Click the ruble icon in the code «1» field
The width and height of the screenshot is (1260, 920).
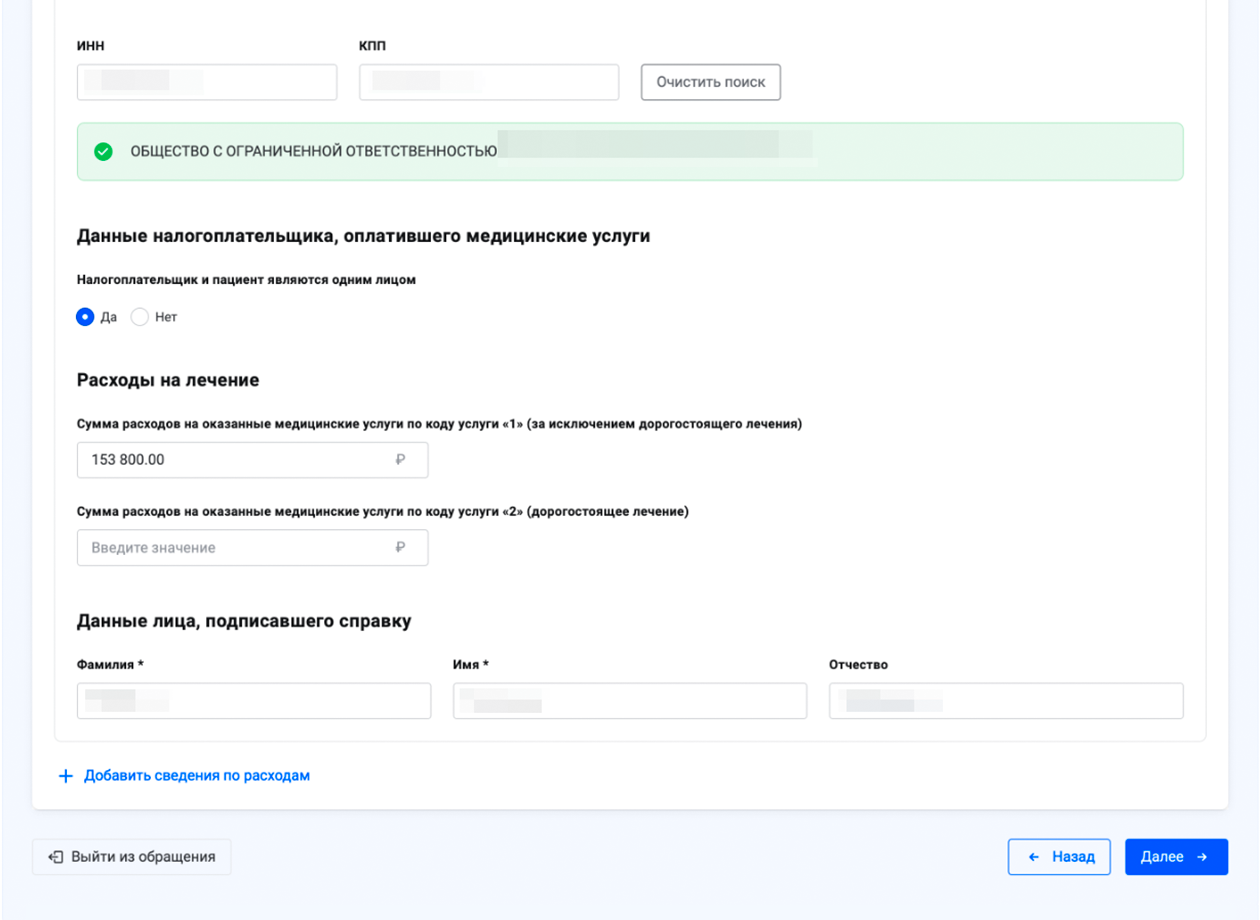pos(400,460)
